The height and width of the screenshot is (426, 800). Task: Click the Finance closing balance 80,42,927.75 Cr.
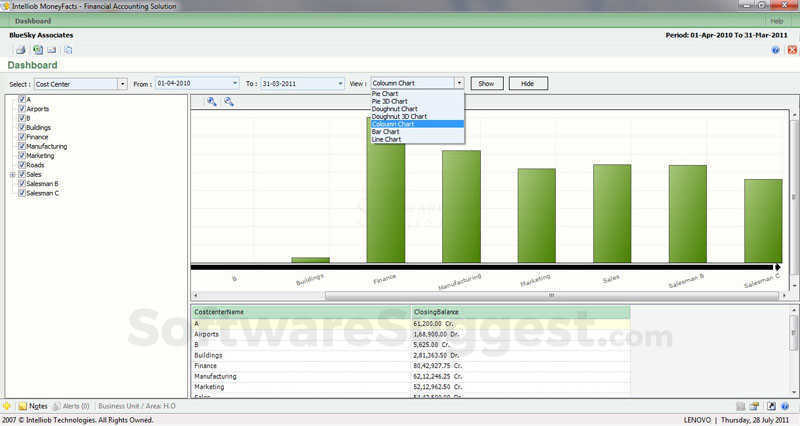coord(438,366)
